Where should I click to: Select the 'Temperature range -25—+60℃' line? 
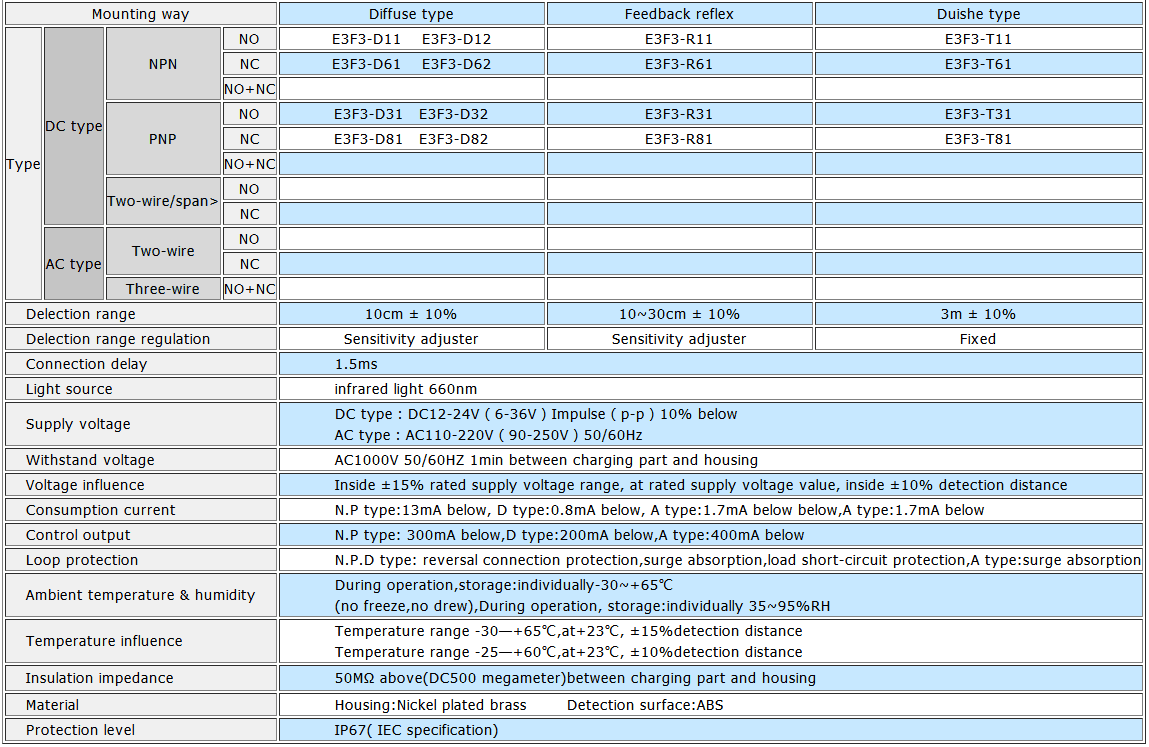pos(568,652)
